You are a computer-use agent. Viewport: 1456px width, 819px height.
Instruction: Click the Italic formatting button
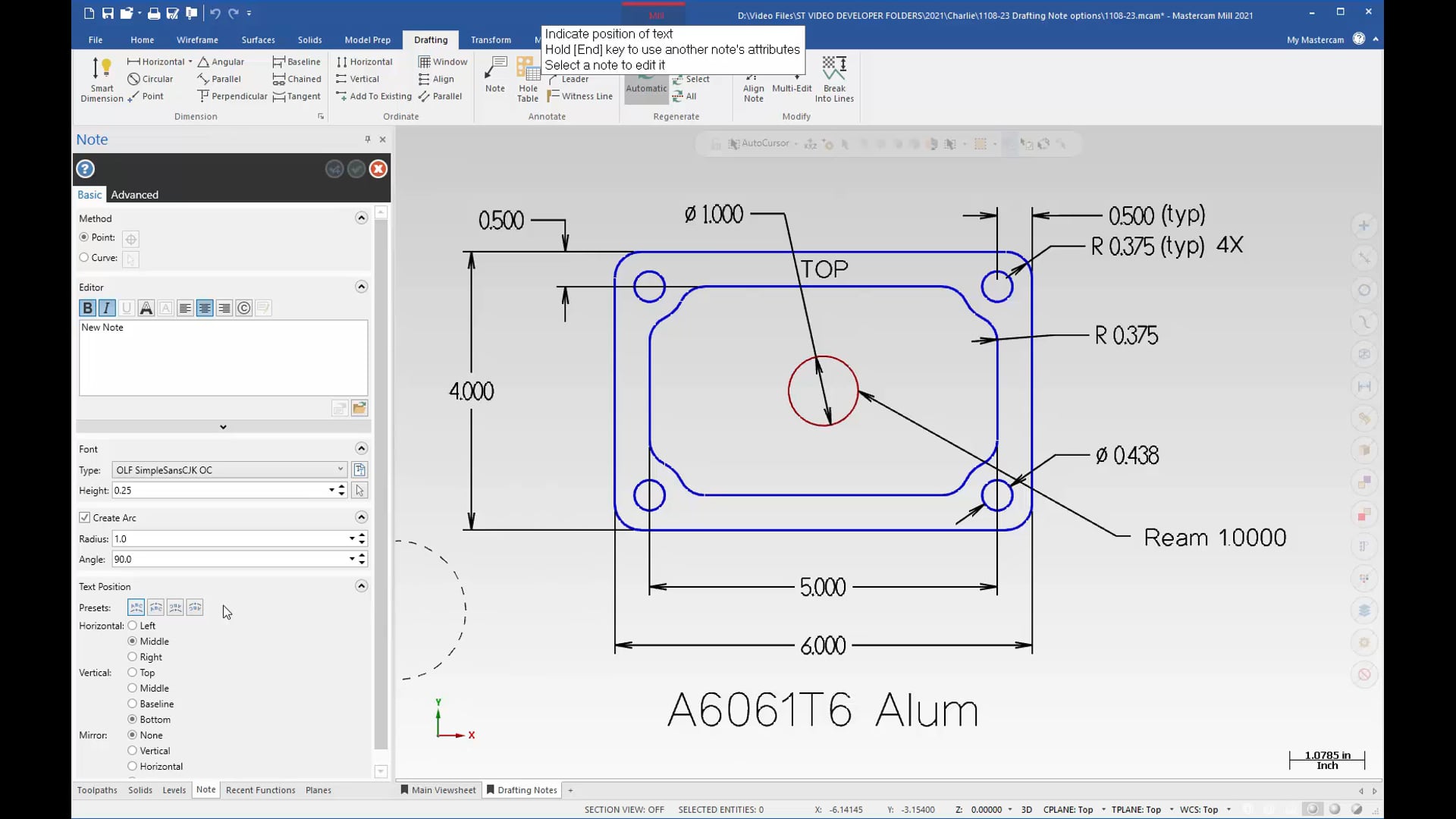(x=107, y=308)
